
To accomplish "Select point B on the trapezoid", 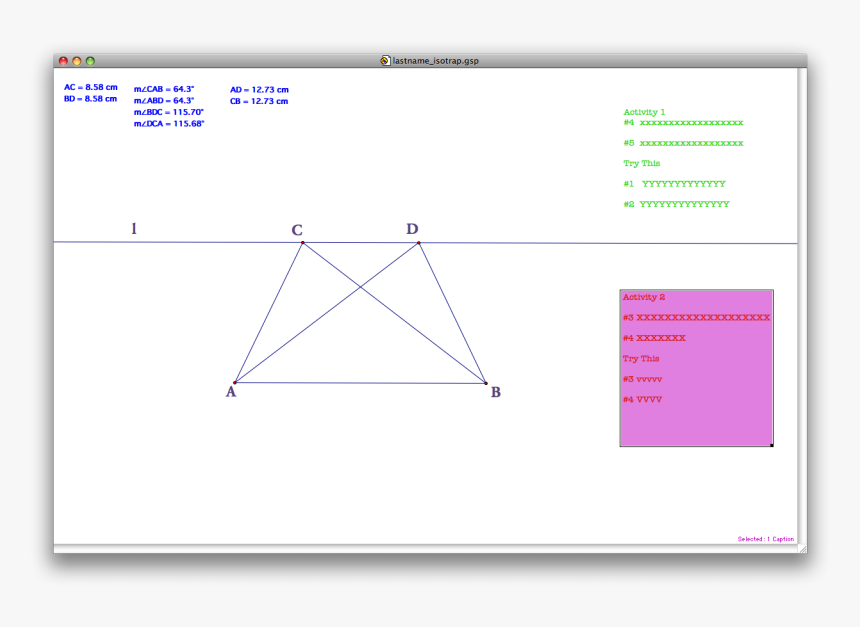I will click(x=484, y=384).
